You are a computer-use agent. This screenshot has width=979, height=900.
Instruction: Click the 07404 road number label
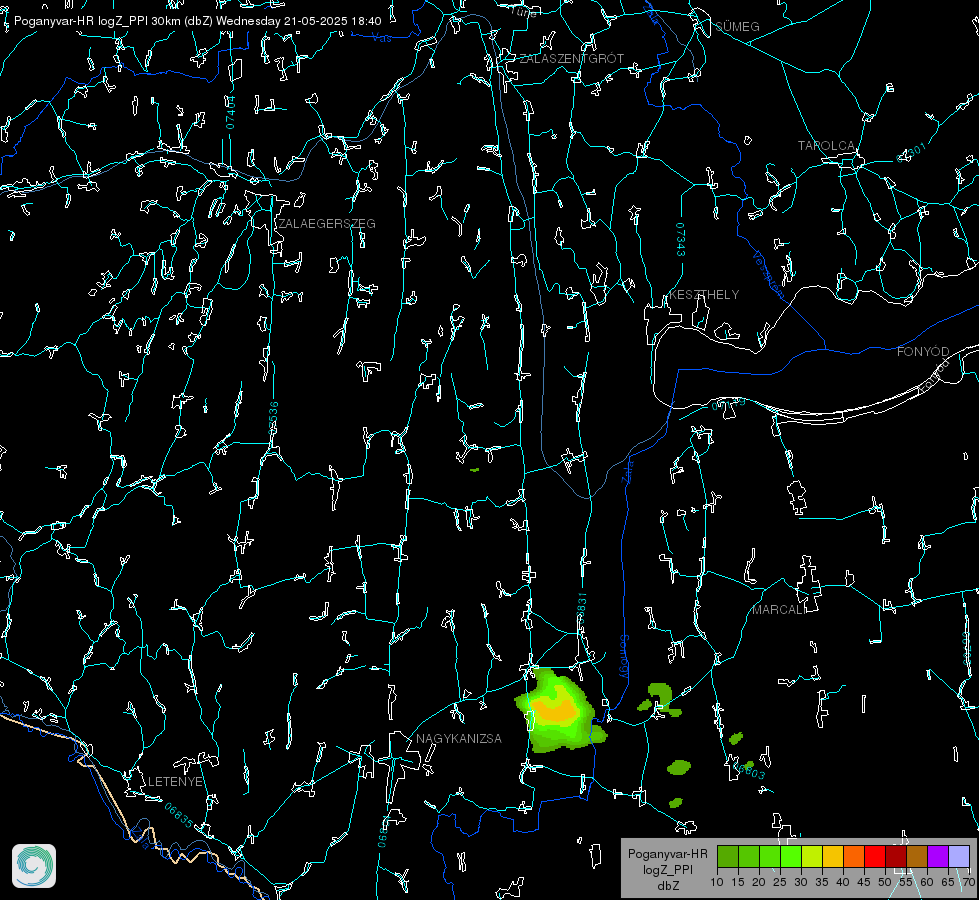230,112
